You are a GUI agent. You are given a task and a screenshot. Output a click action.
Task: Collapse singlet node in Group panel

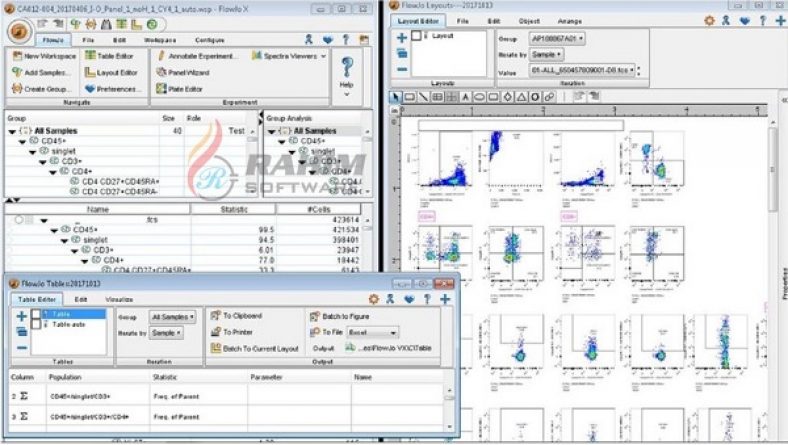pyautogui.click(x=33, y=152)
